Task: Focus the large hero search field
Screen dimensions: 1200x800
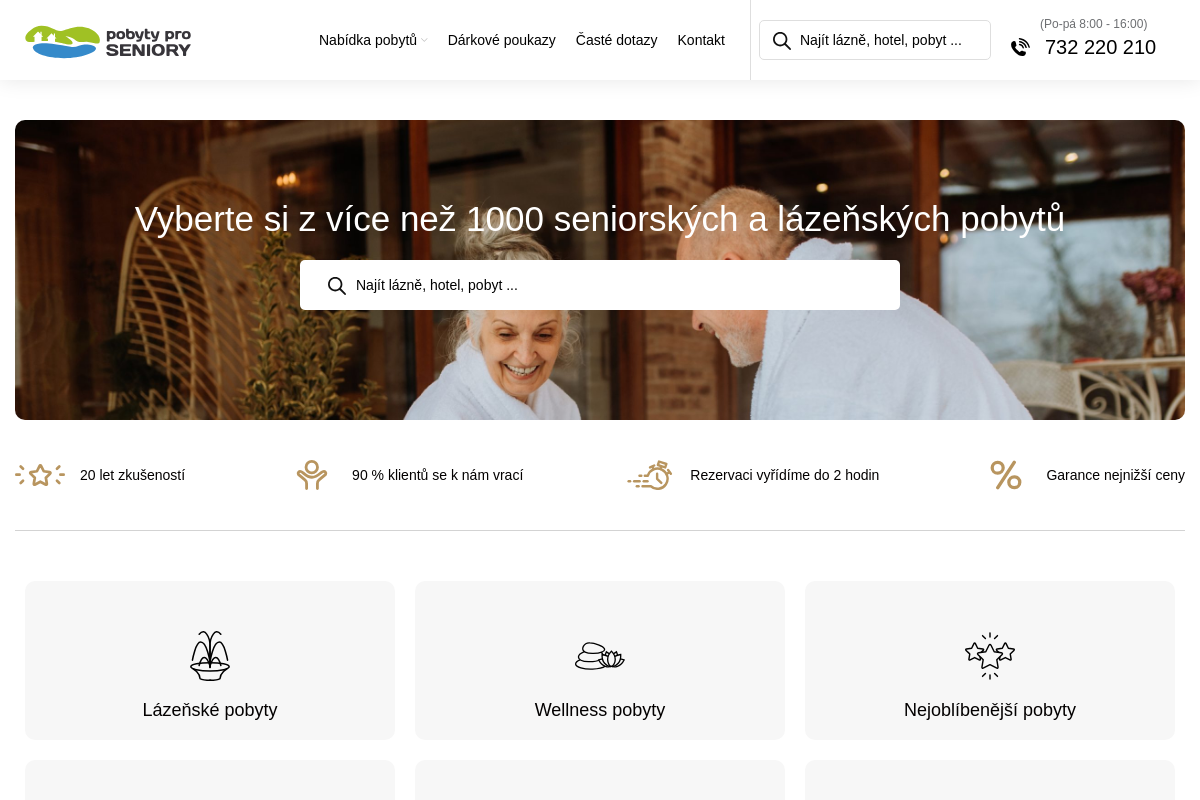Action: click(600, 285)
